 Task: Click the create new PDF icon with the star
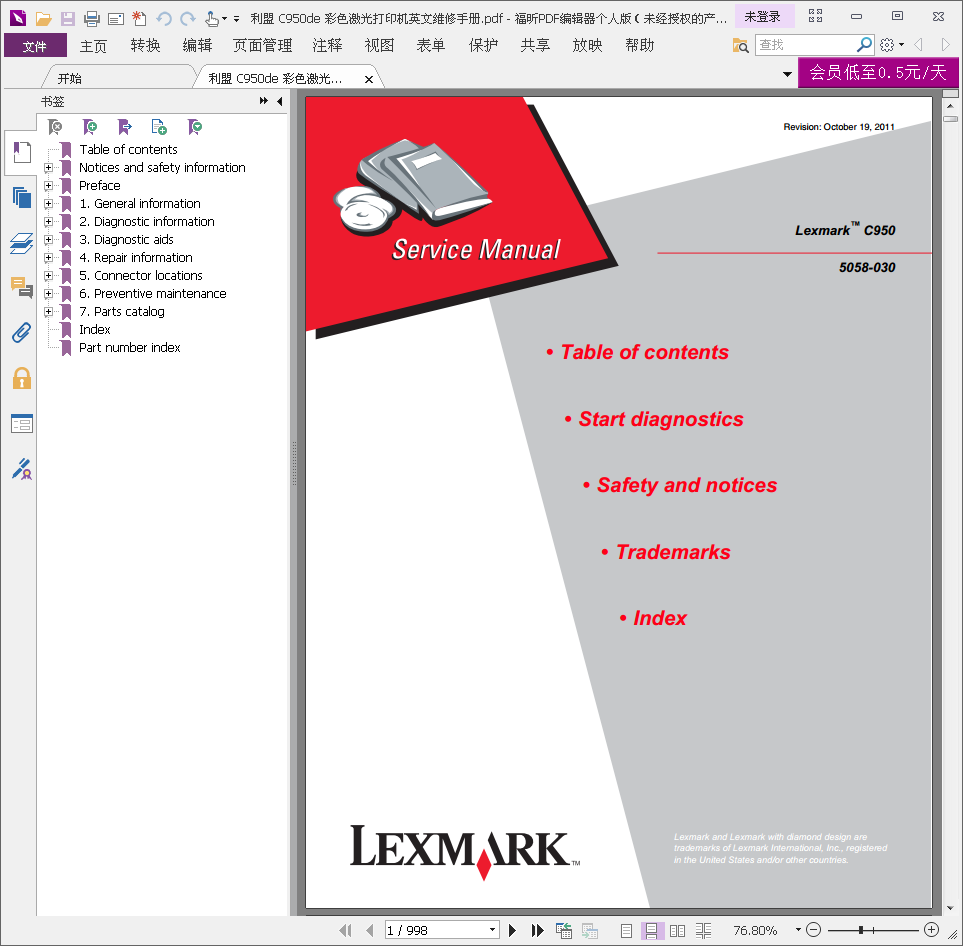point(139,18)
